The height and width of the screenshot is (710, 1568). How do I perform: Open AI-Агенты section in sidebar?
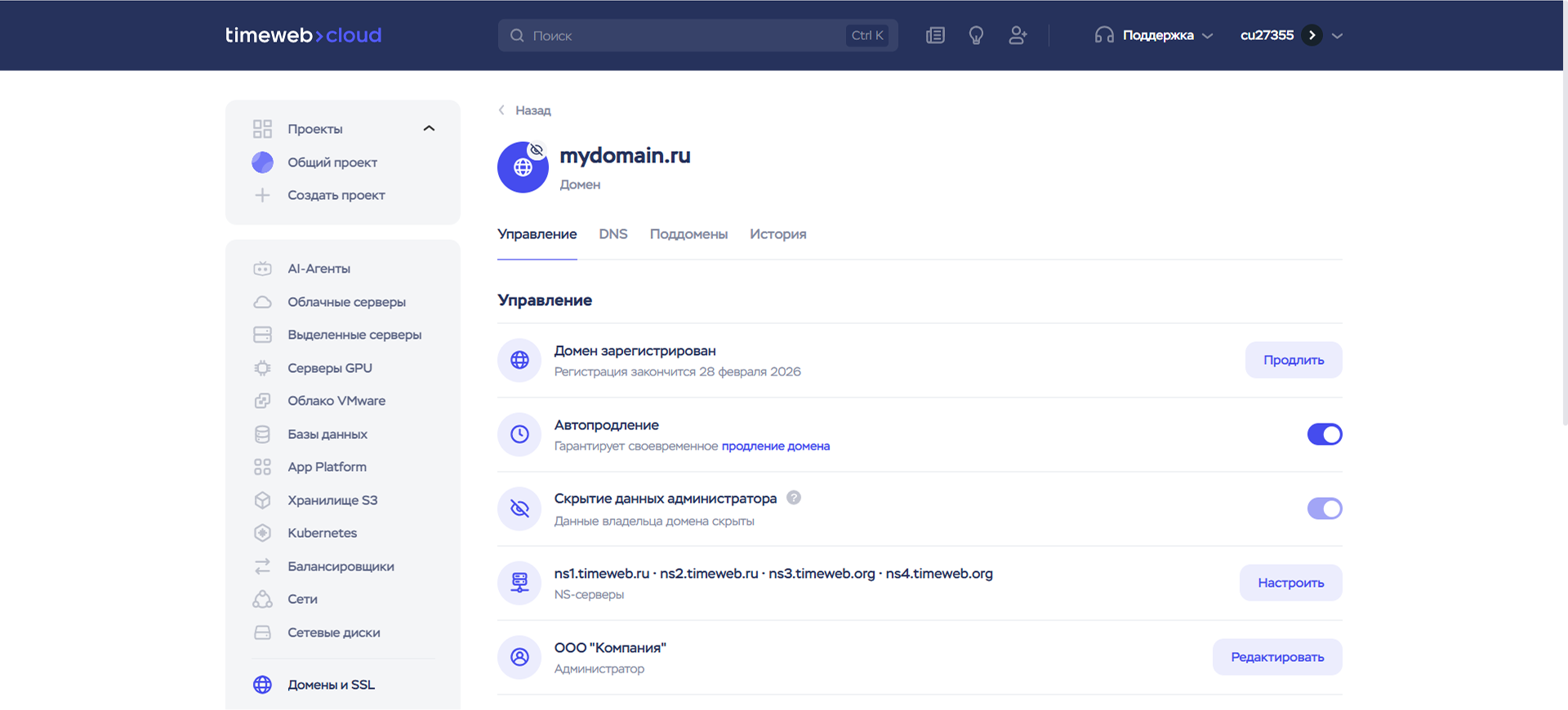click(318, 268)
